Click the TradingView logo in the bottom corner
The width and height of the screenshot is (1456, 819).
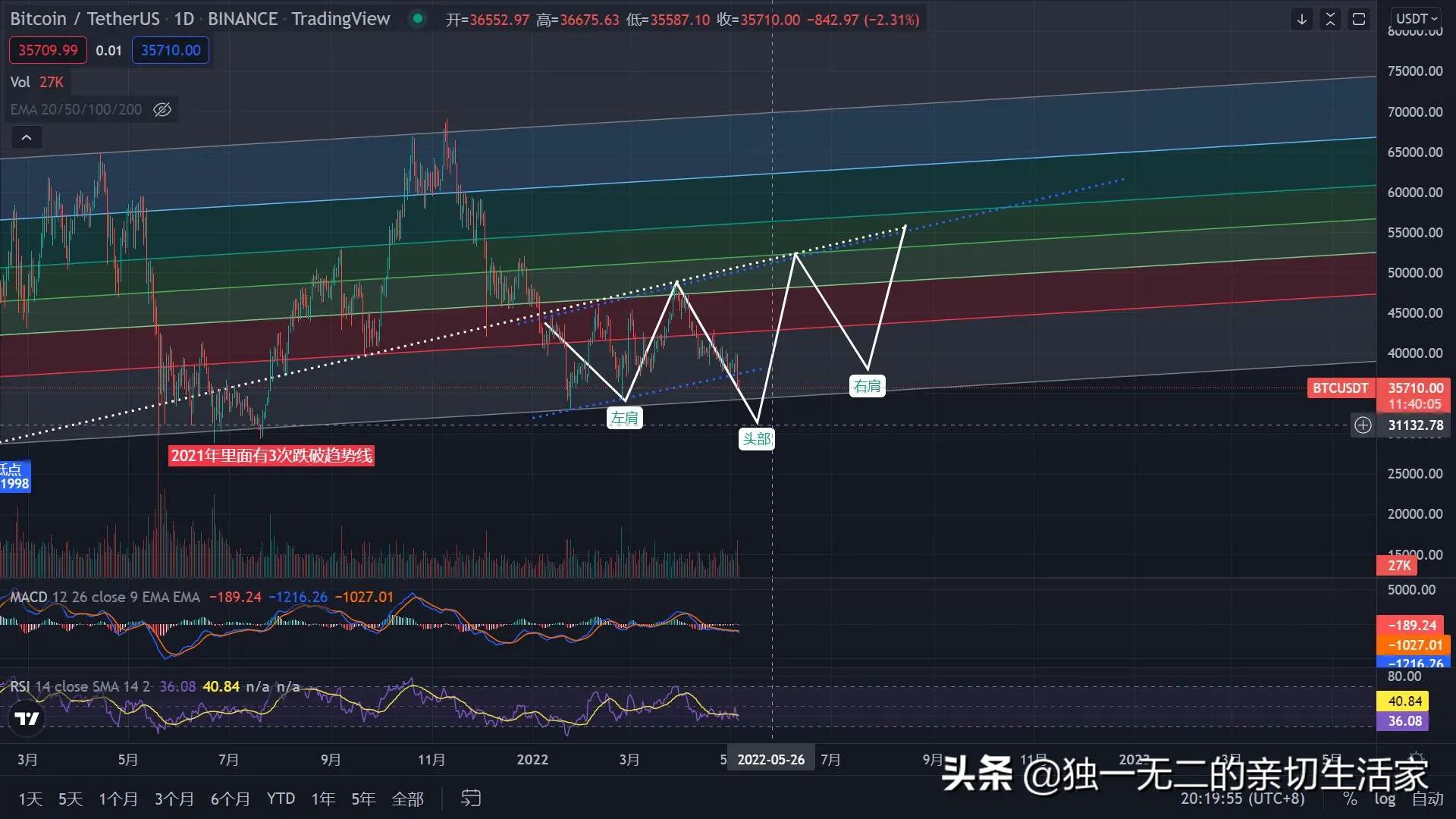[x=27, y=718]
